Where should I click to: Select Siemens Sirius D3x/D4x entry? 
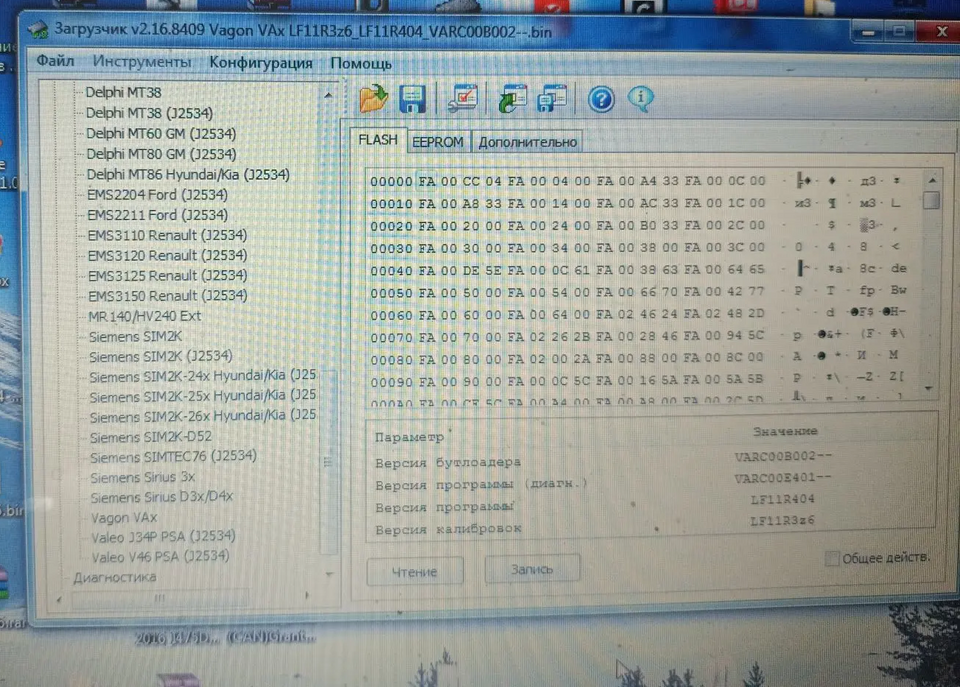162,497
